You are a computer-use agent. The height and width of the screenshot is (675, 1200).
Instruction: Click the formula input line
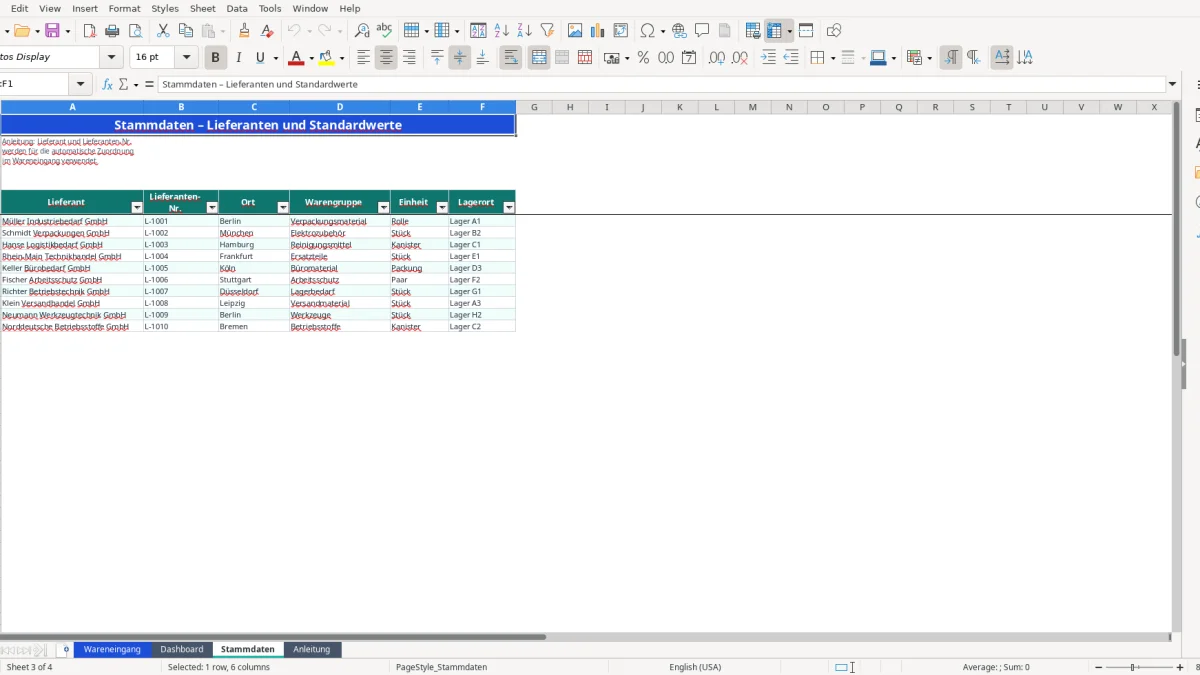(x=660, y=85)
